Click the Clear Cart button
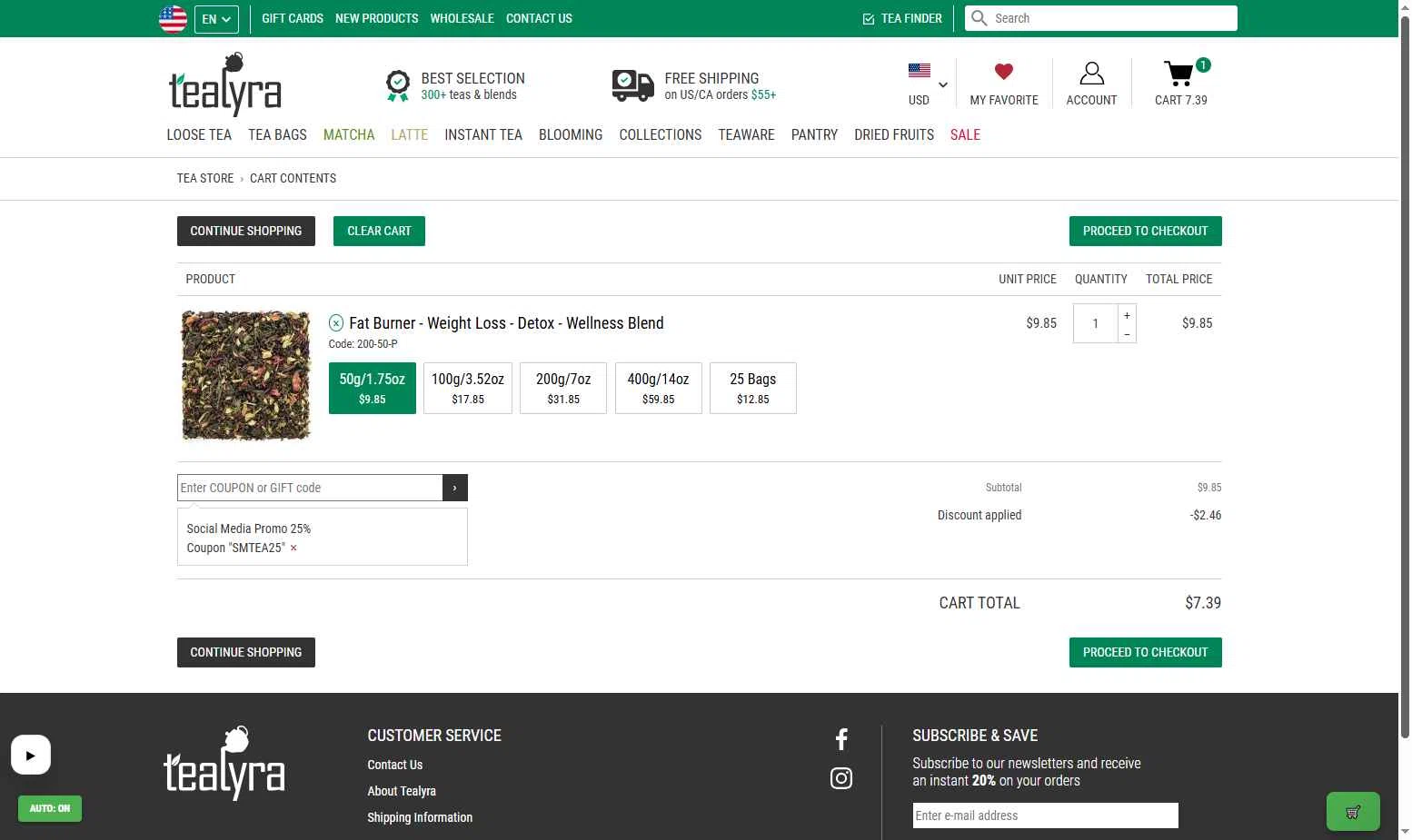The width and height of the screenshot is (1412, 840). click(x=379, y=231)
